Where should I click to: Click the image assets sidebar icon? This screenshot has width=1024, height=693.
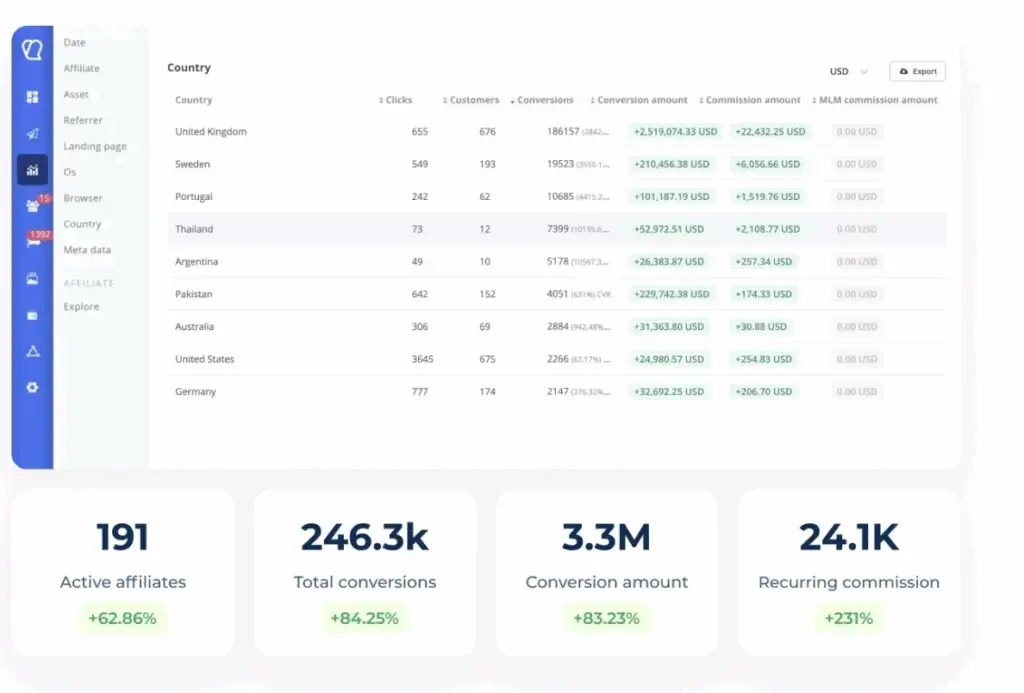32,279
